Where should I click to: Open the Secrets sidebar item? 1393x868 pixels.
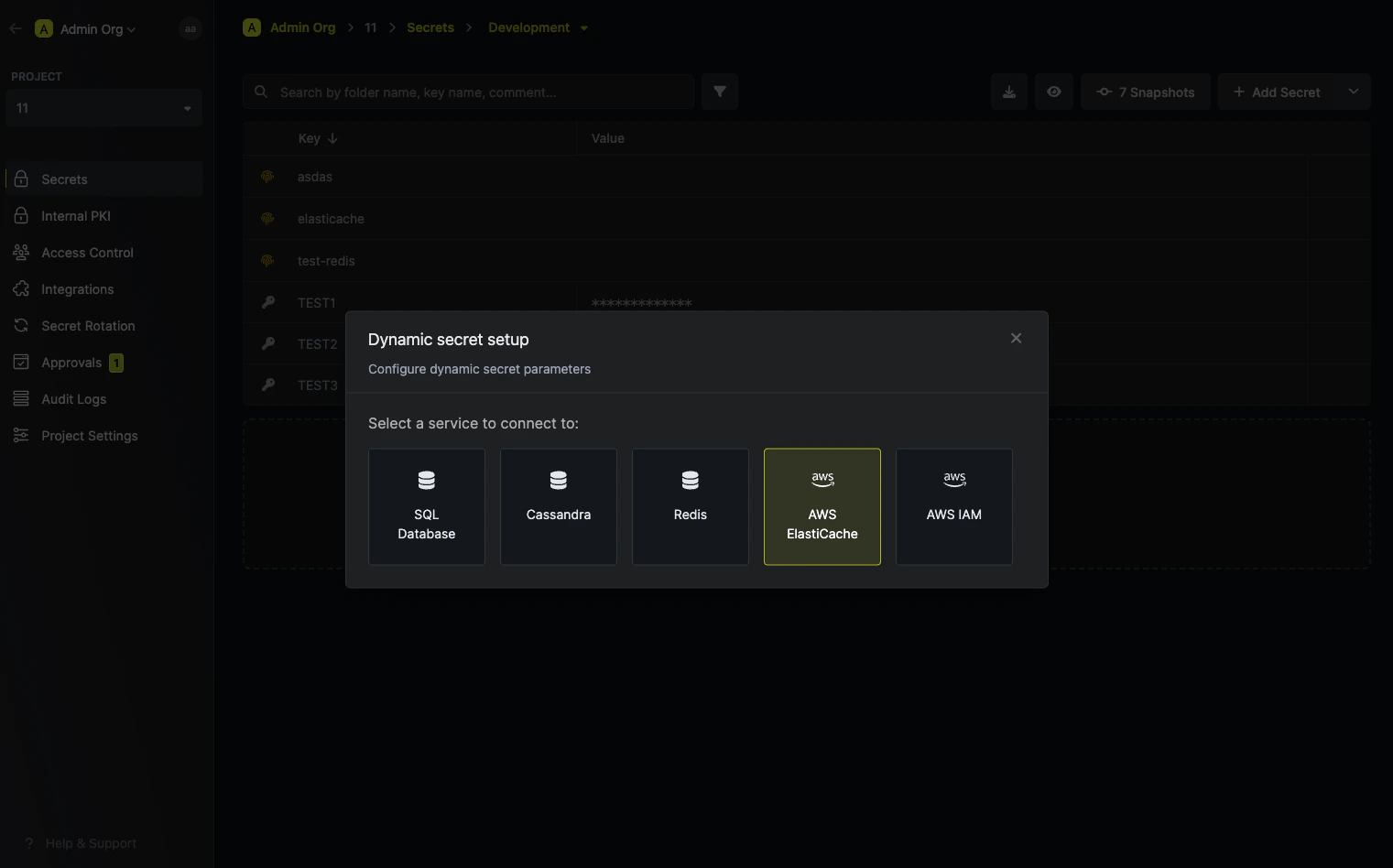(x=103, y=179)
